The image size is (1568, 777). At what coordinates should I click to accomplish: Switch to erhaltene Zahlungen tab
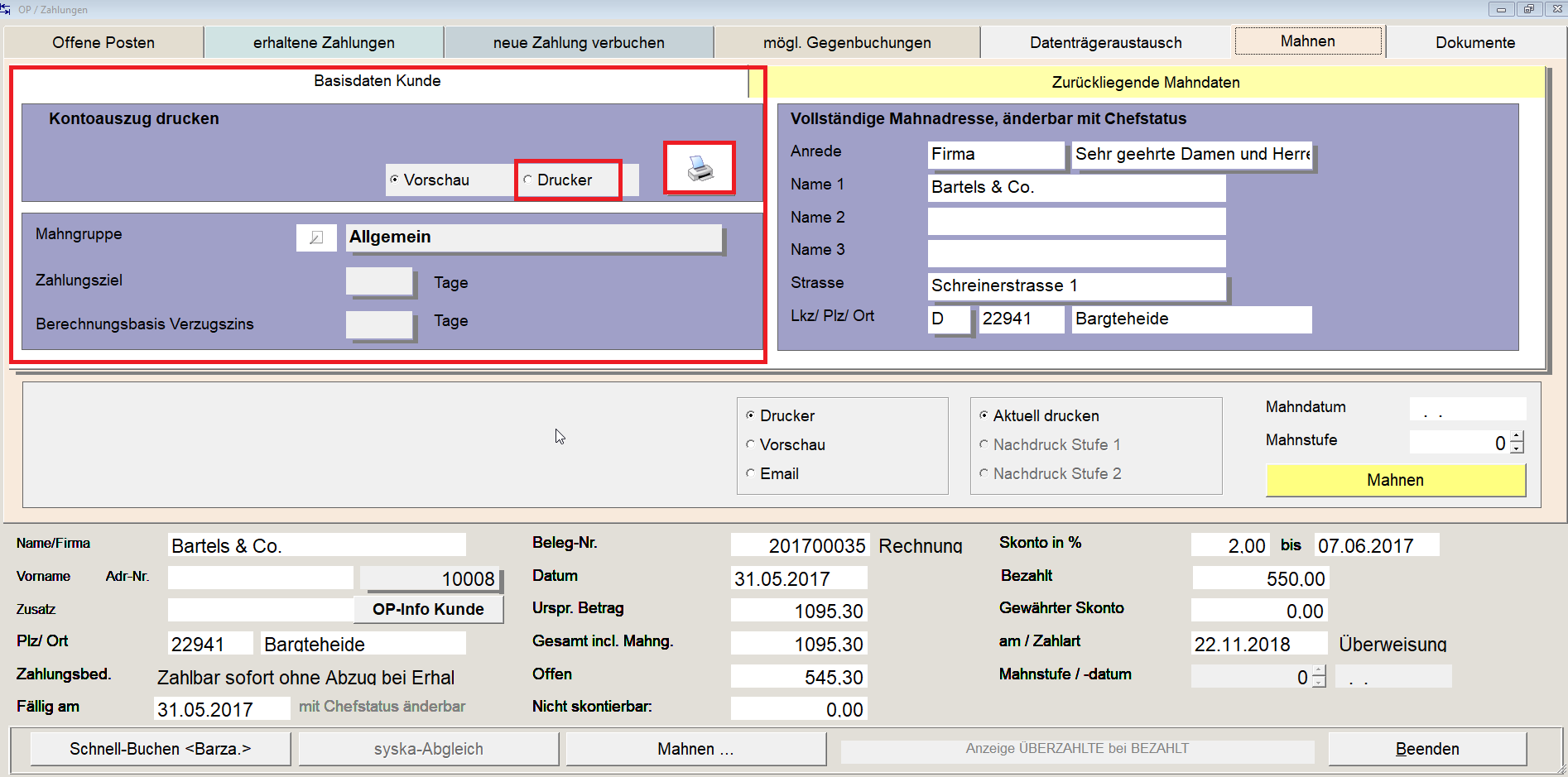324,42
